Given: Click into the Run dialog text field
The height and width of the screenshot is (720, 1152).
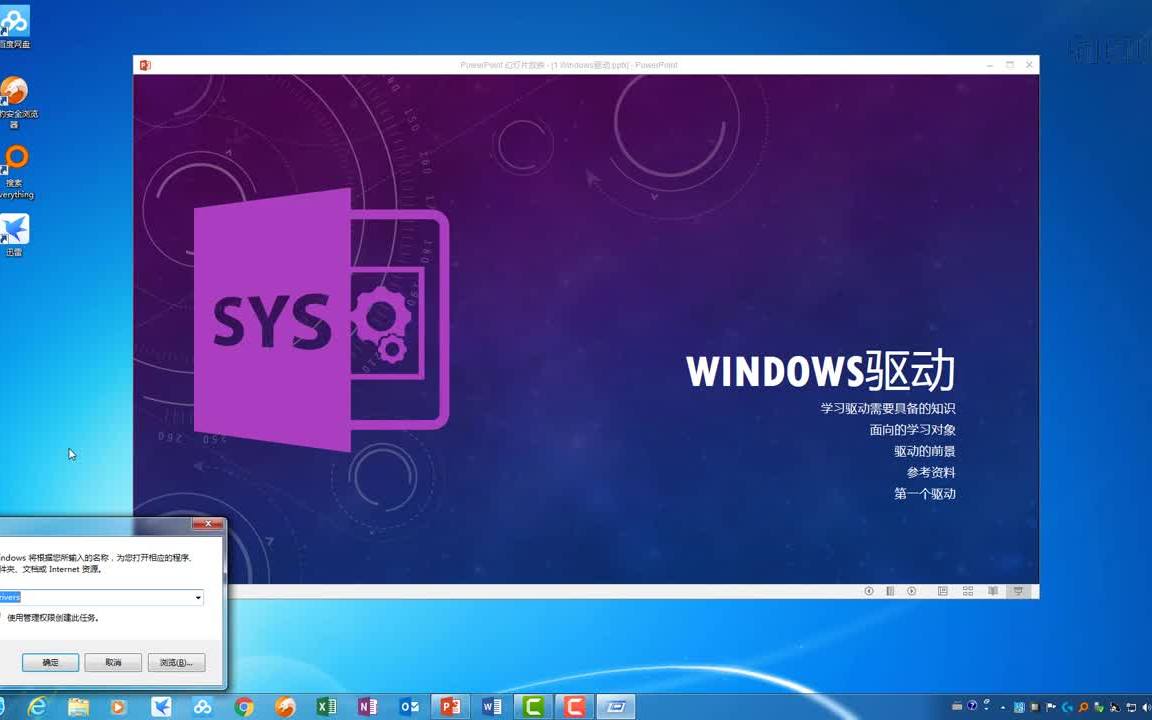Looking at the screenshot, I should click(101, 597).
